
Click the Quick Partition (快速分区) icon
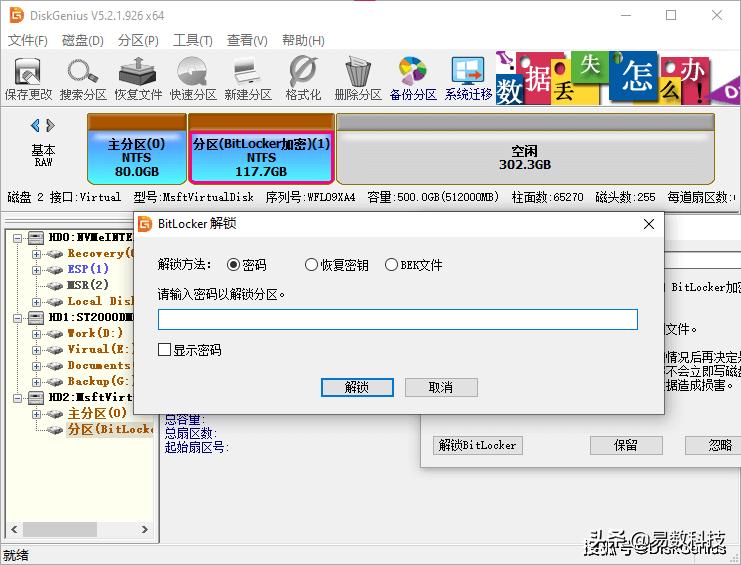(193, 78)
